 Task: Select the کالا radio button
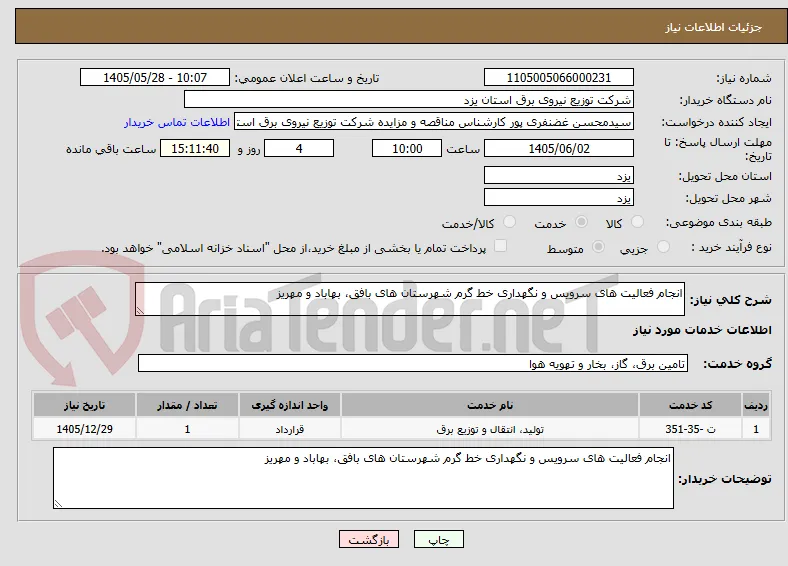637,222
